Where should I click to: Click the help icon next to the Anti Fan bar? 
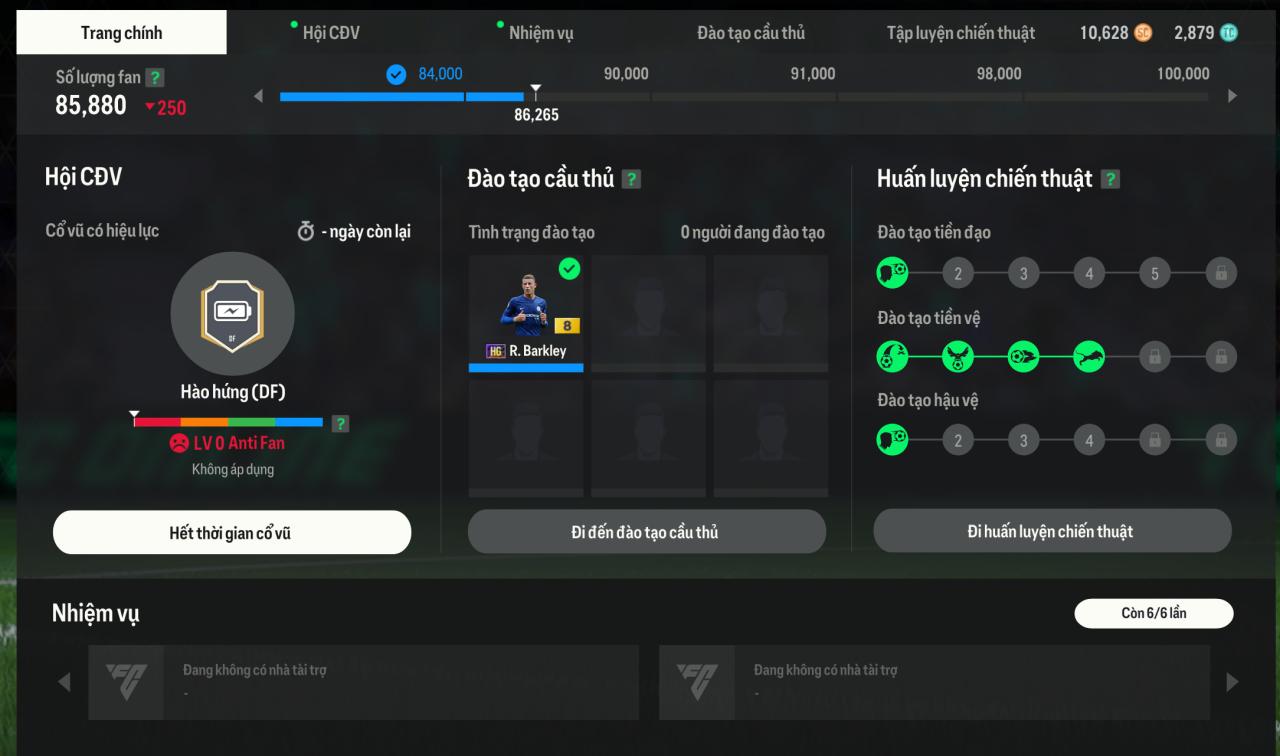point(340,423)
